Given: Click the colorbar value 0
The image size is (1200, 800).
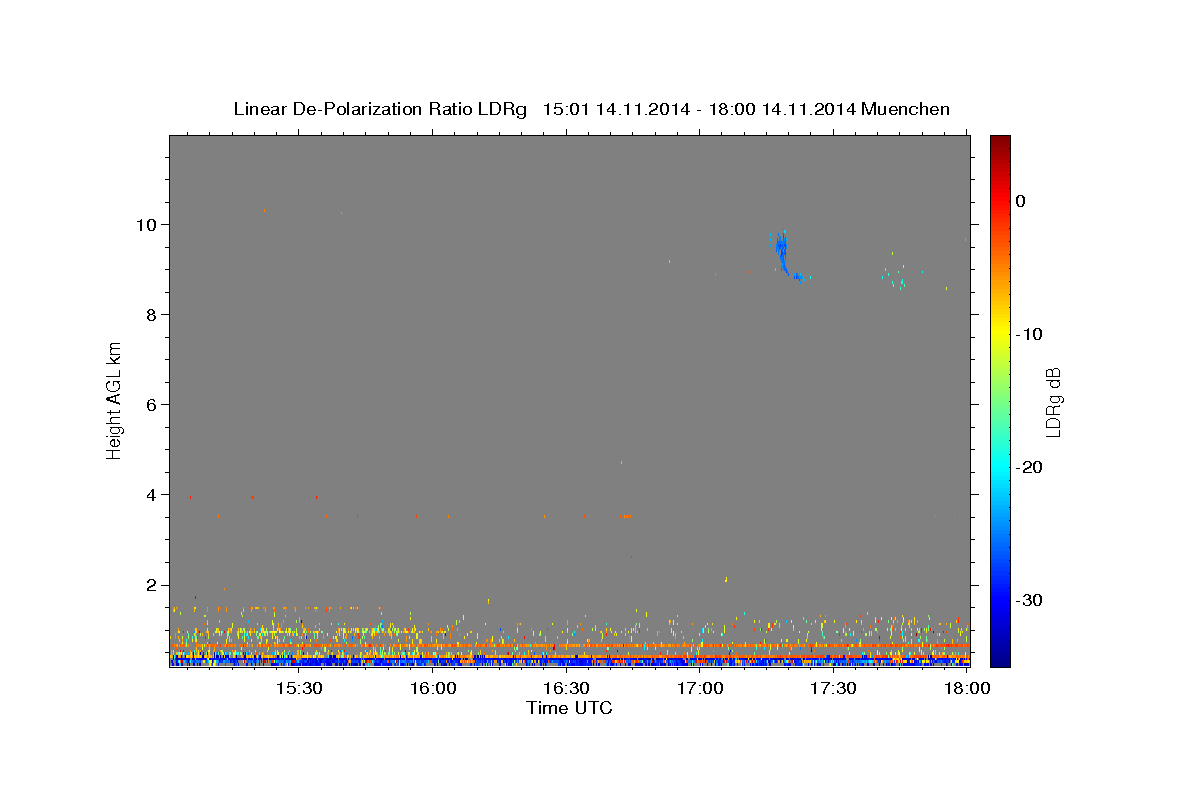Looking at the screenshot, I should (x=1020, y=201).
